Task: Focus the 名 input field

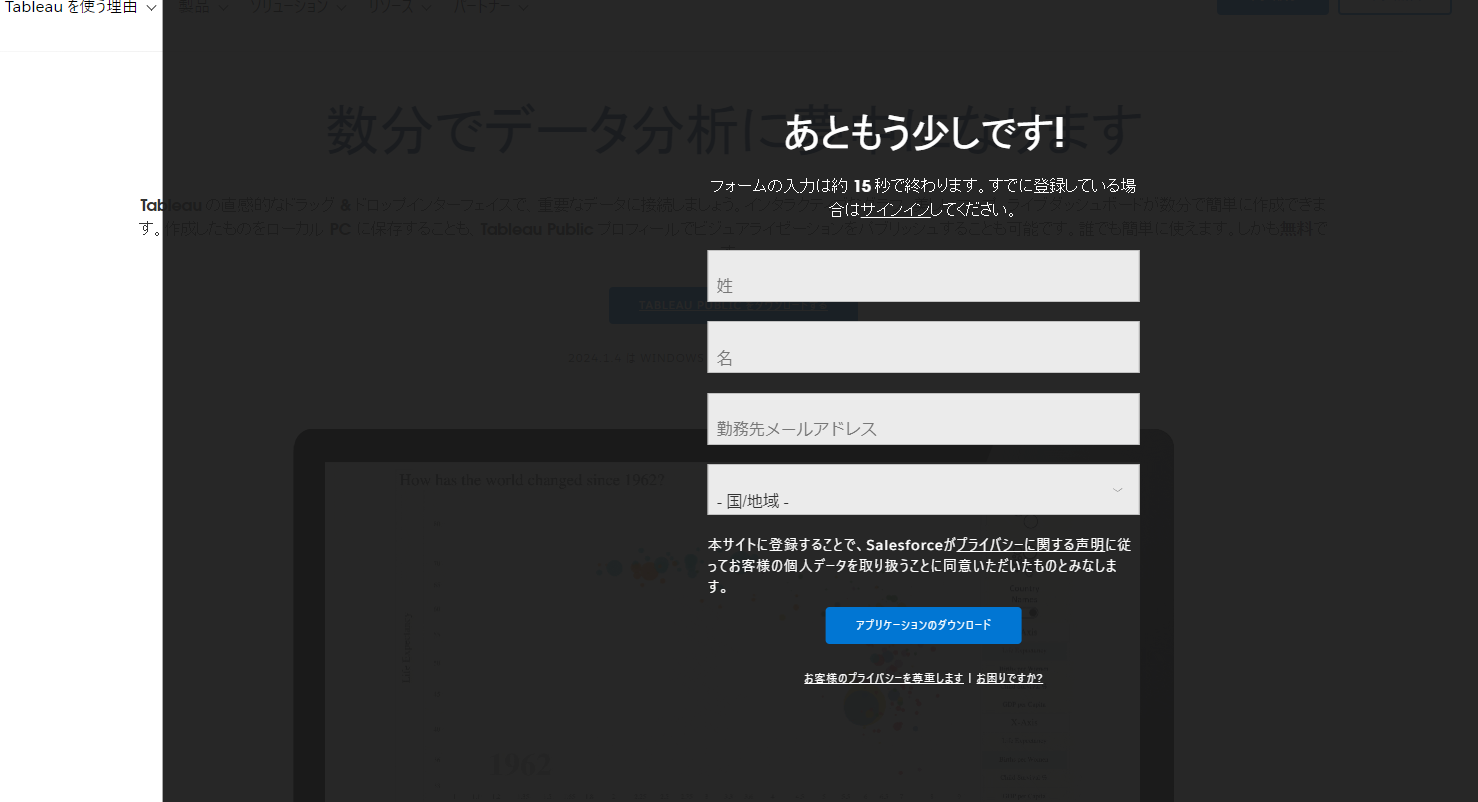Action: pos(923,347)
